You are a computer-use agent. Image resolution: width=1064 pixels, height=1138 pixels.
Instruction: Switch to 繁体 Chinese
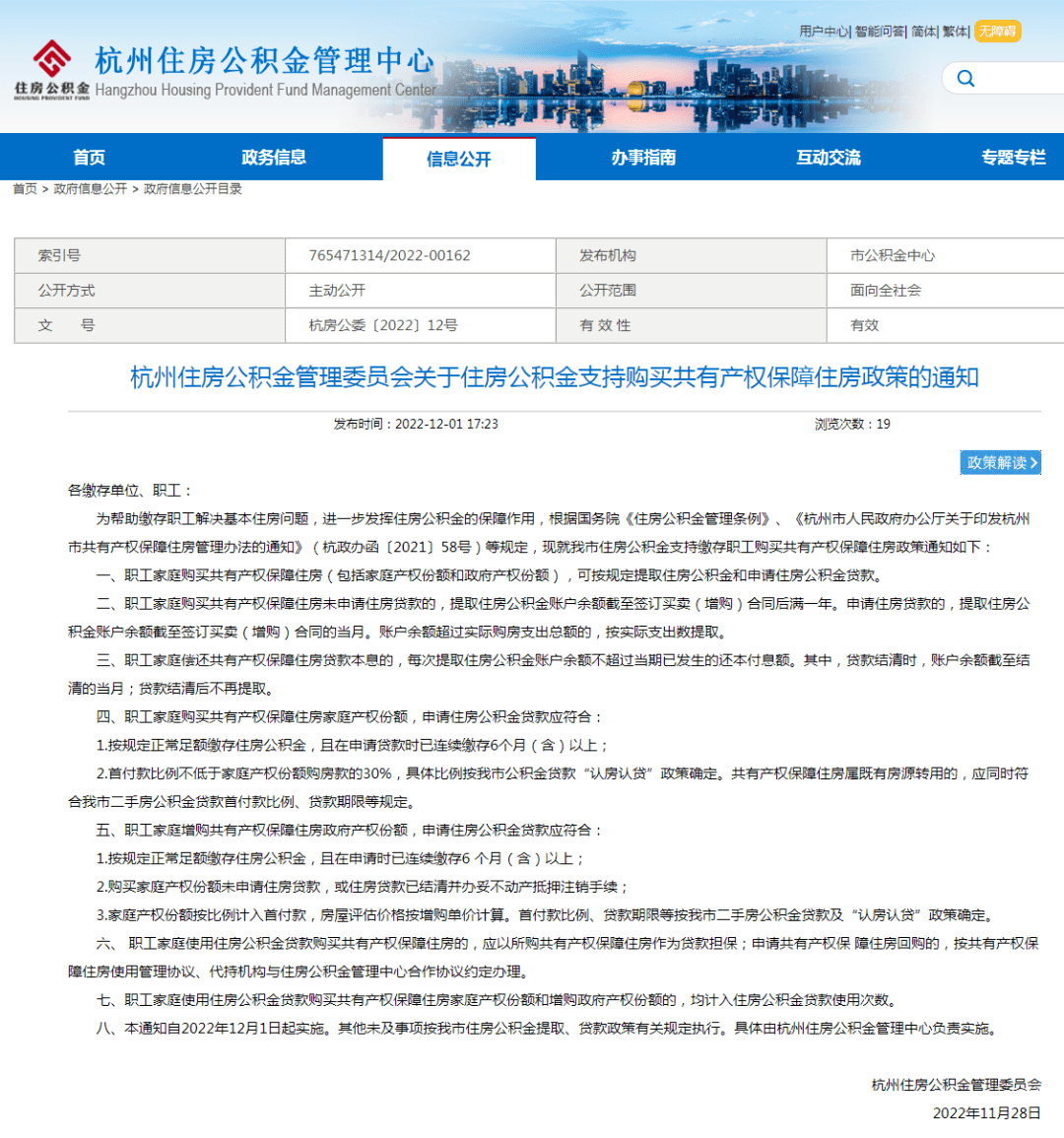(x=955, y=32)
